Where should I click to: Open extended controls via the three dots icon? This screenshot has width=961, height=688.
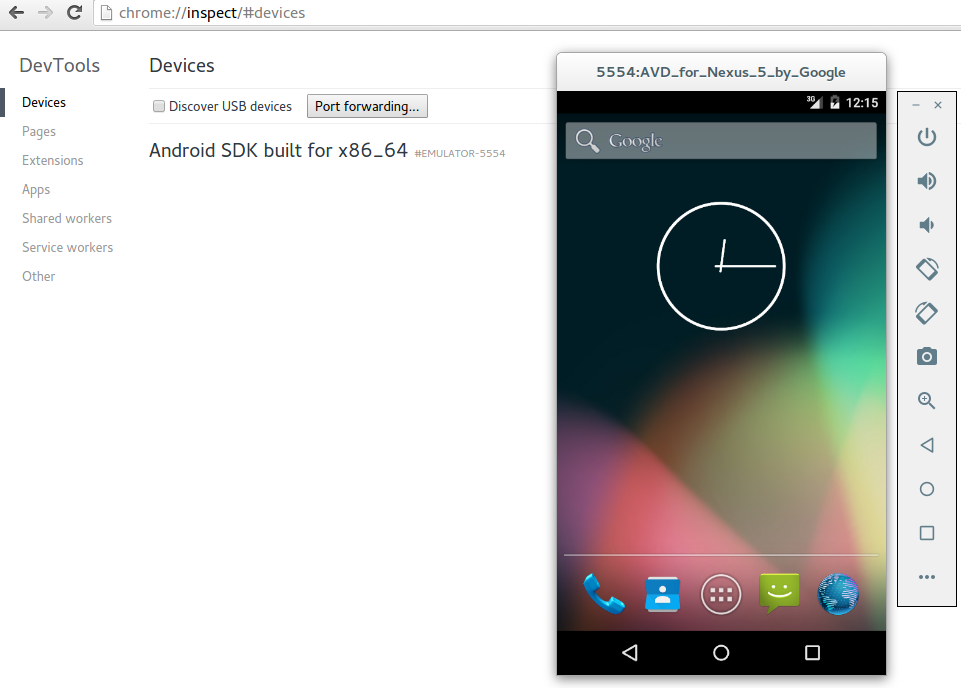[927, 577]
